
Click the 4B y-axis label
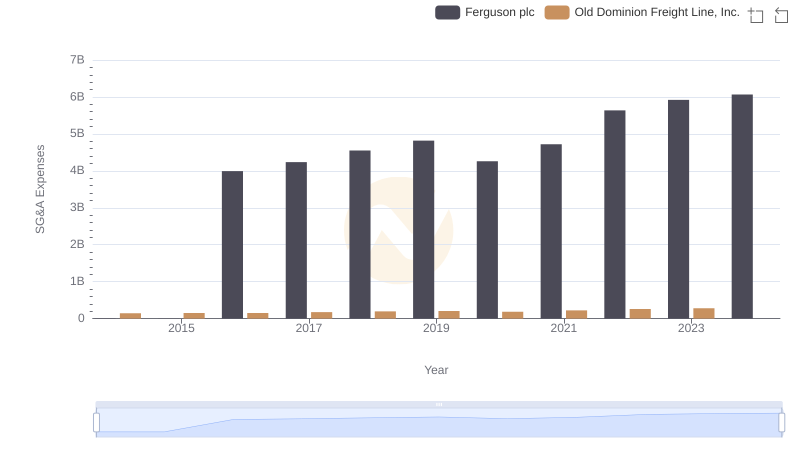coord(77,170)
